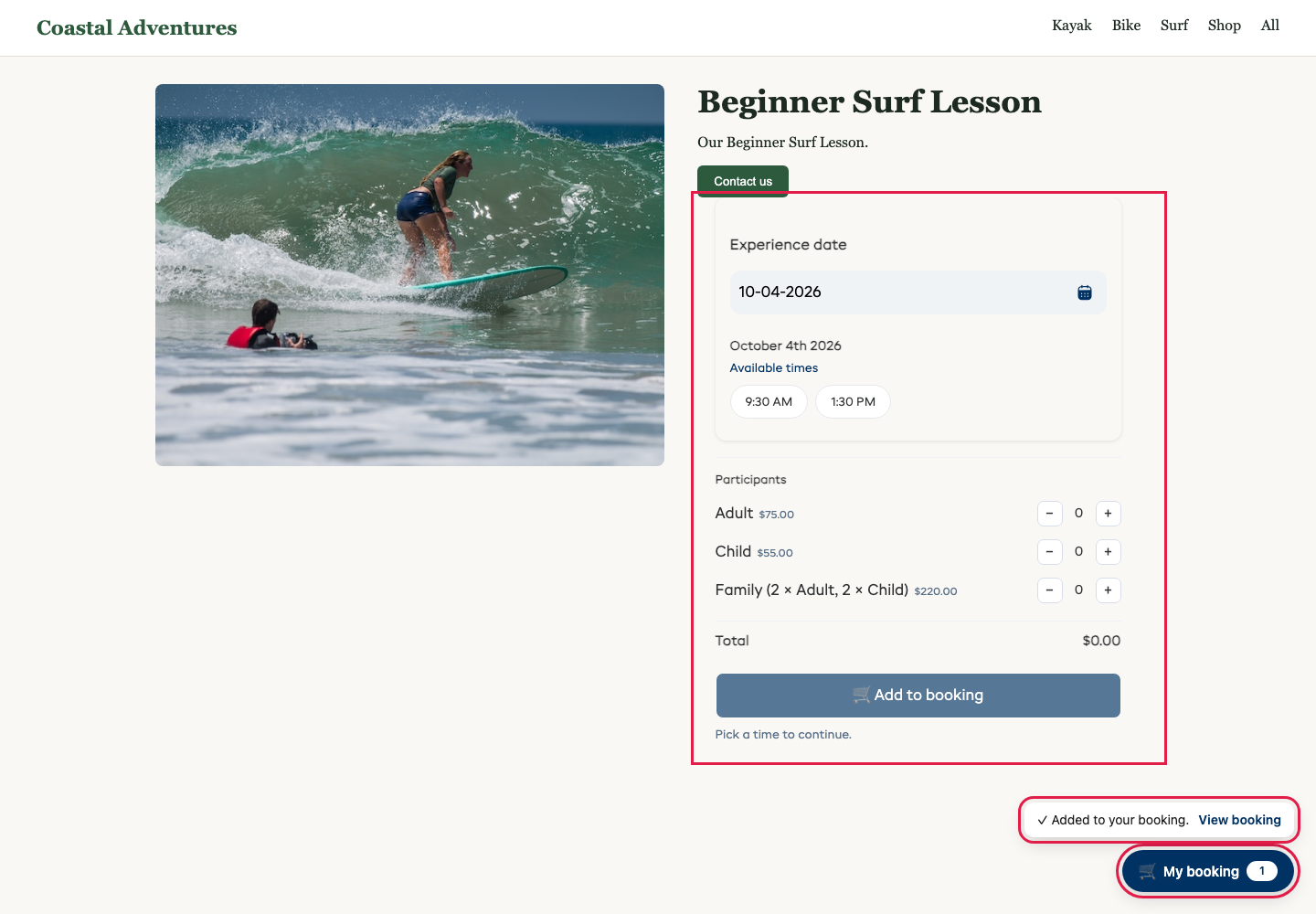The image size is (1316, 914).
Task: Open the Surf navigation link
Action: pyautogui.click(x=1174, y=26)
